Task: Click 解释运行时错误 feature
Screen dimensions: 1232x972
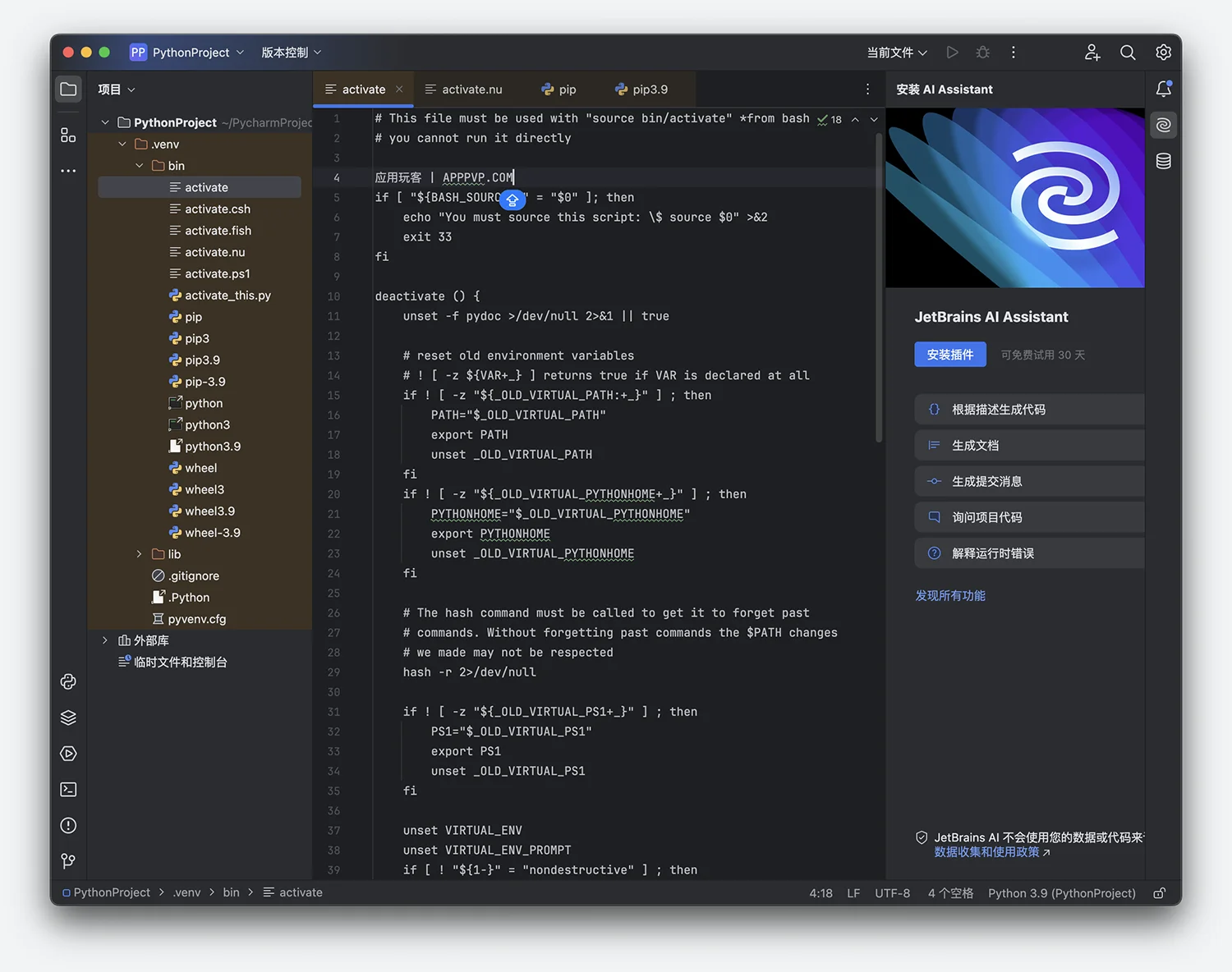Action: point(1029,553)
